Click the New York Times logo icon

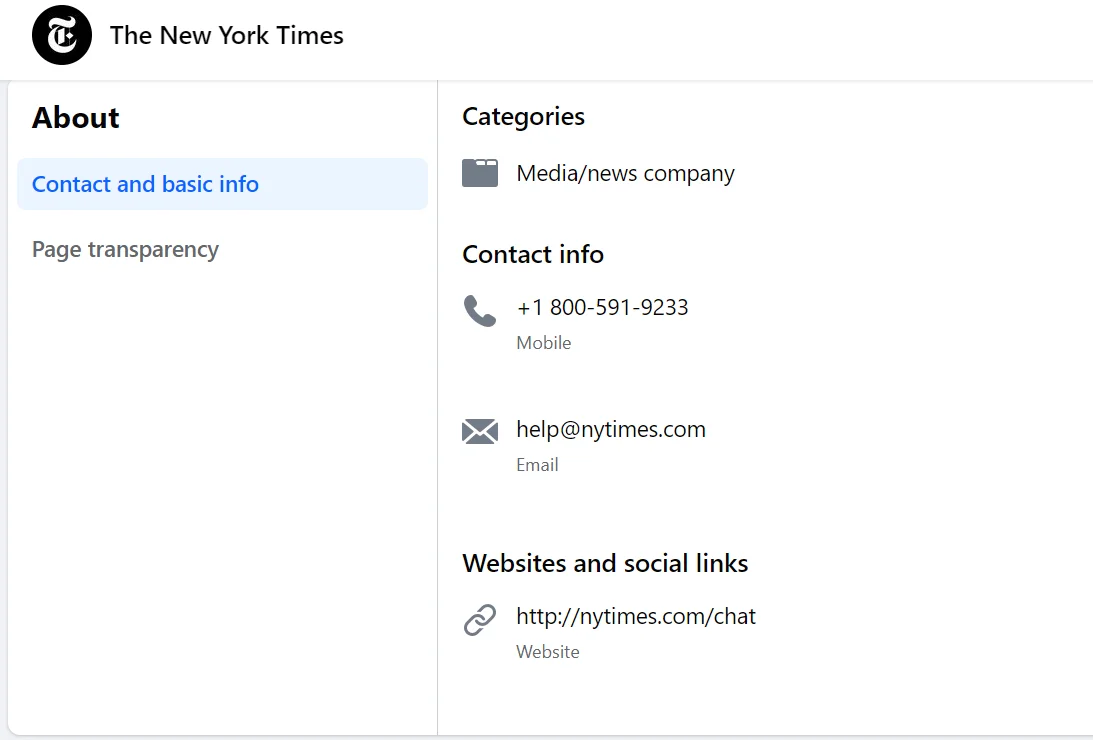61,34
